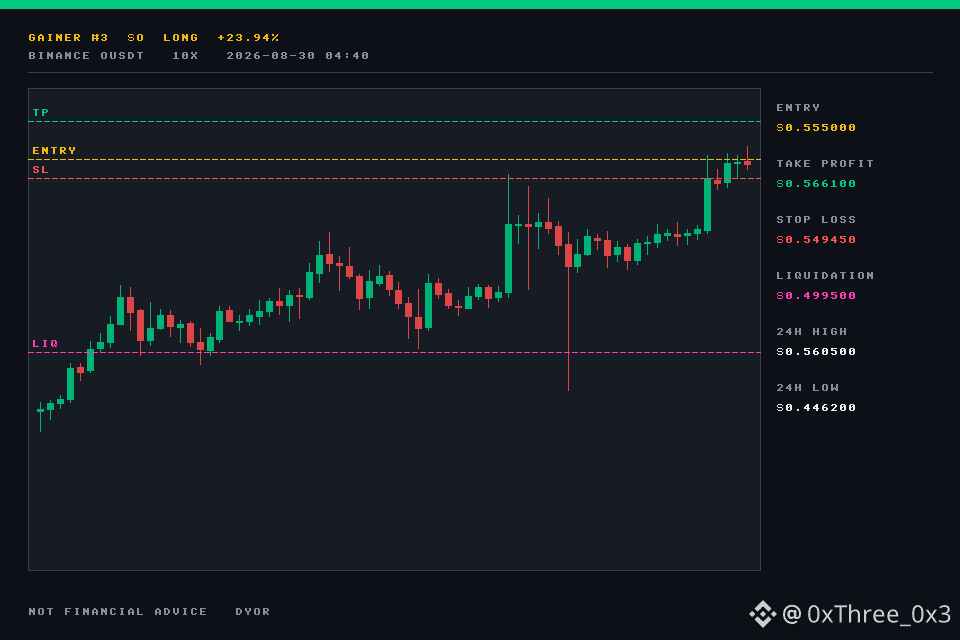The height and width of the screenshot is (640, 960).
Task: Click the 24H HIGH heading
Action: click(812, 331)
